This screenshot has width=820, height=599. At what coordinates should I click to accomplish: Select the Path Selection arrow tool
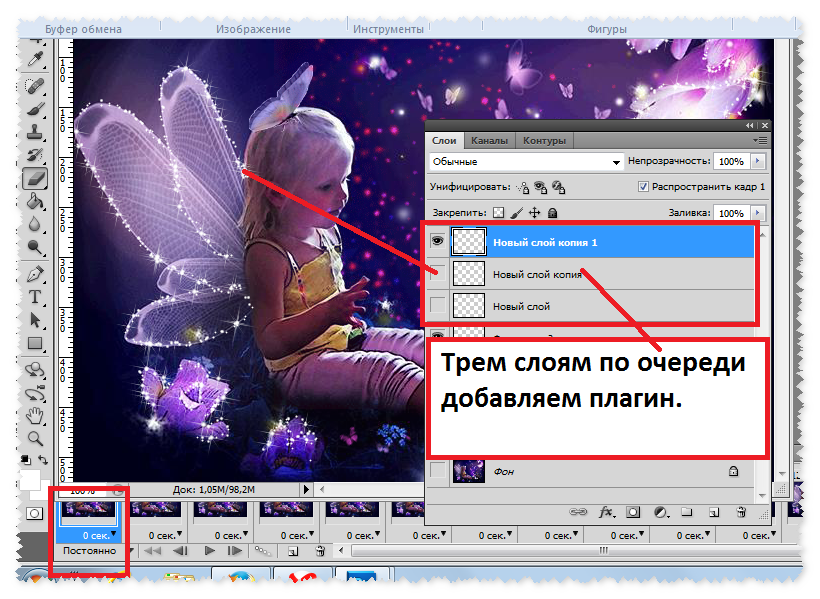[x=35, y=320]
